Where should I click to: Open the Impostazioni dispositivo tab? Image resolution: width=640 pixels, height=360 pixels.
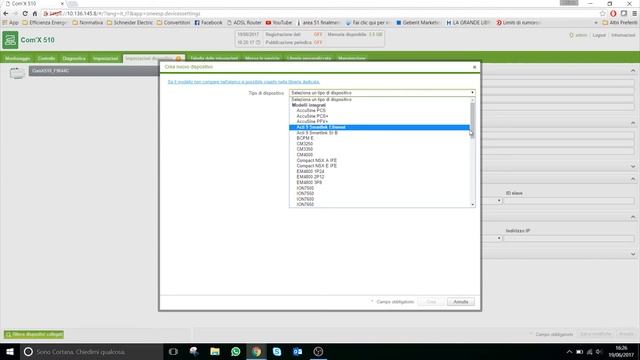(153, 59)
